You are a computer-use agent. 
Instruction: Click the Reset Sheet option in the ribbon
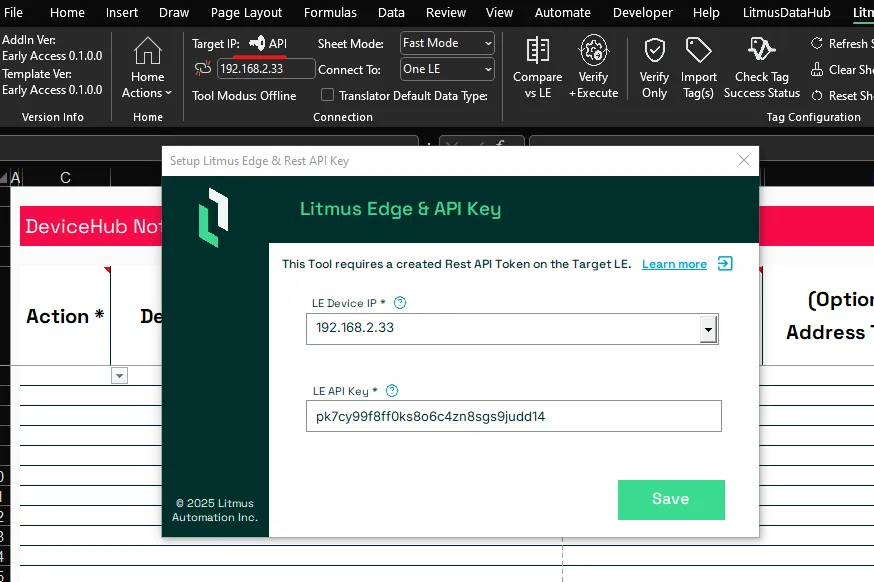(x=842, y=96)
